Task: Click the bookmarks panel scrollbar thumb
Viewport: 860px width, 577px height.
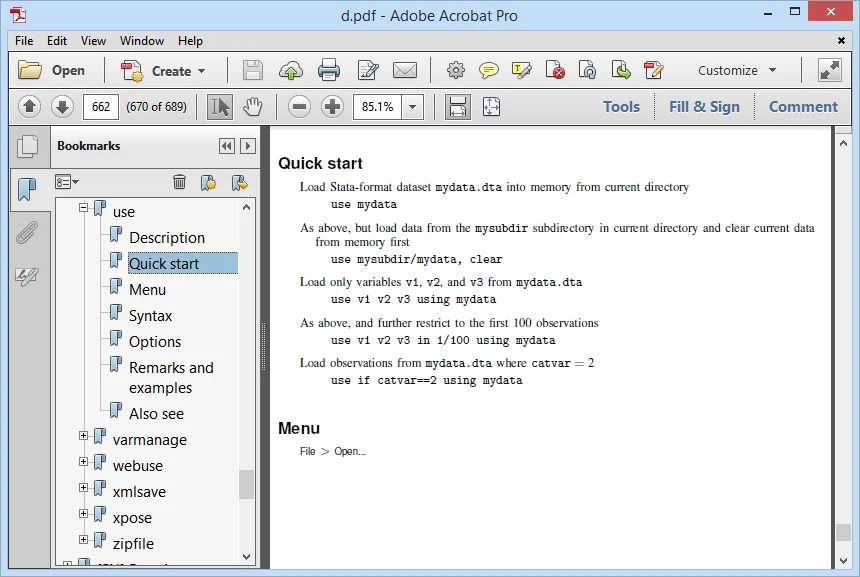Action: [x=246, y=484]
